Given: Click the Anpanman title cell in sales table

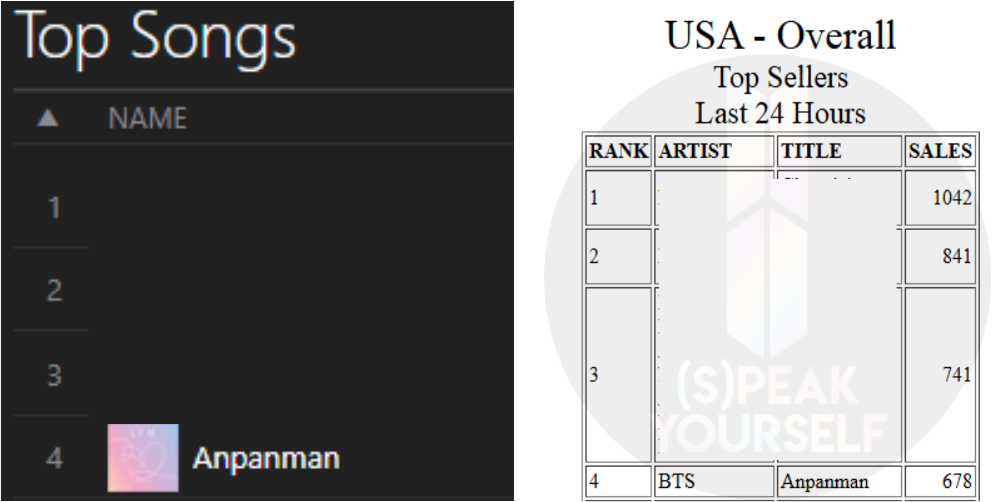Looking at the screenshot, I should click(x=825, y=481).
